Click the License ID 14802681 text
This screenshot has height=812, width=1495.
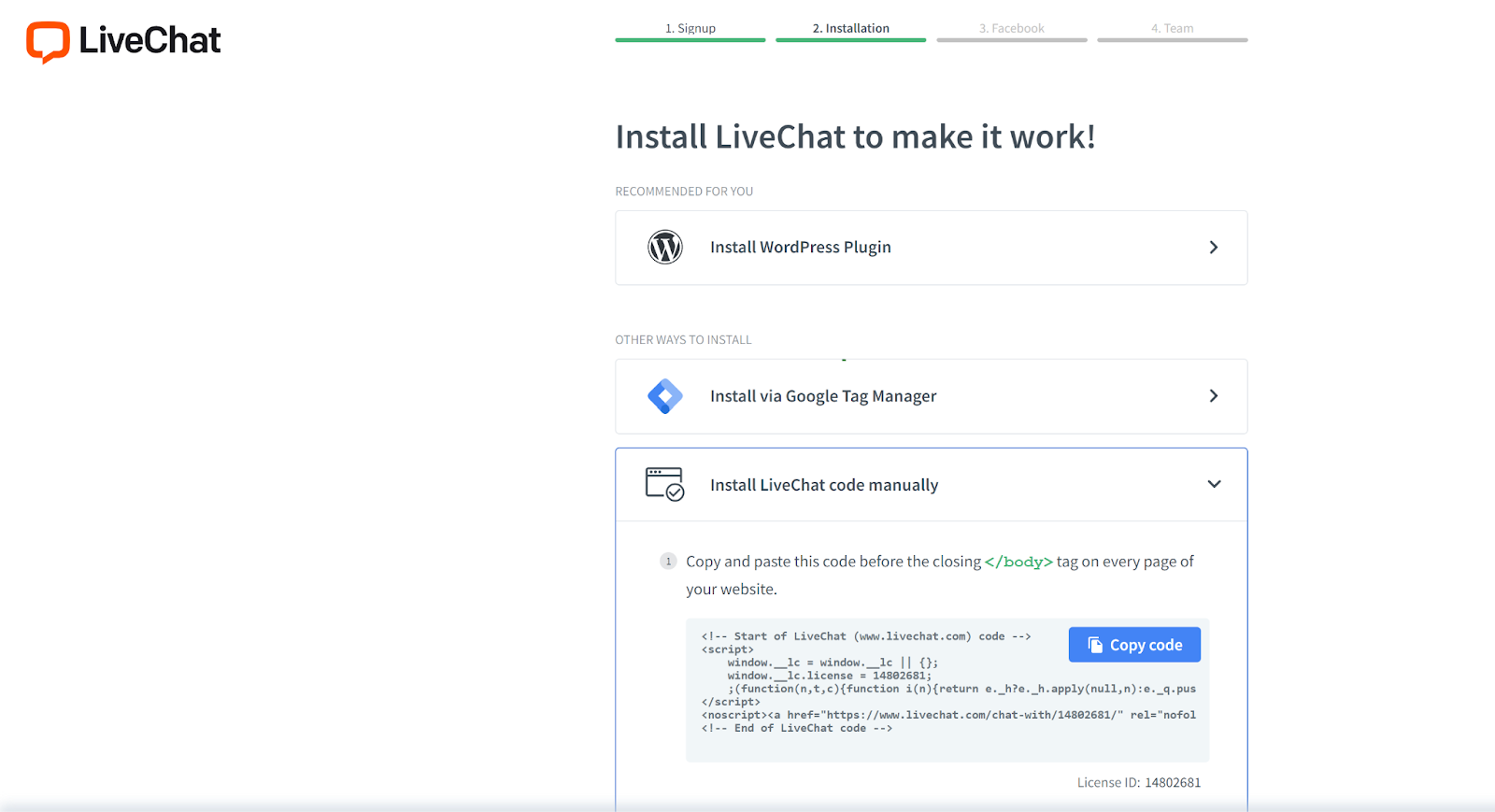coord(1138,783)
